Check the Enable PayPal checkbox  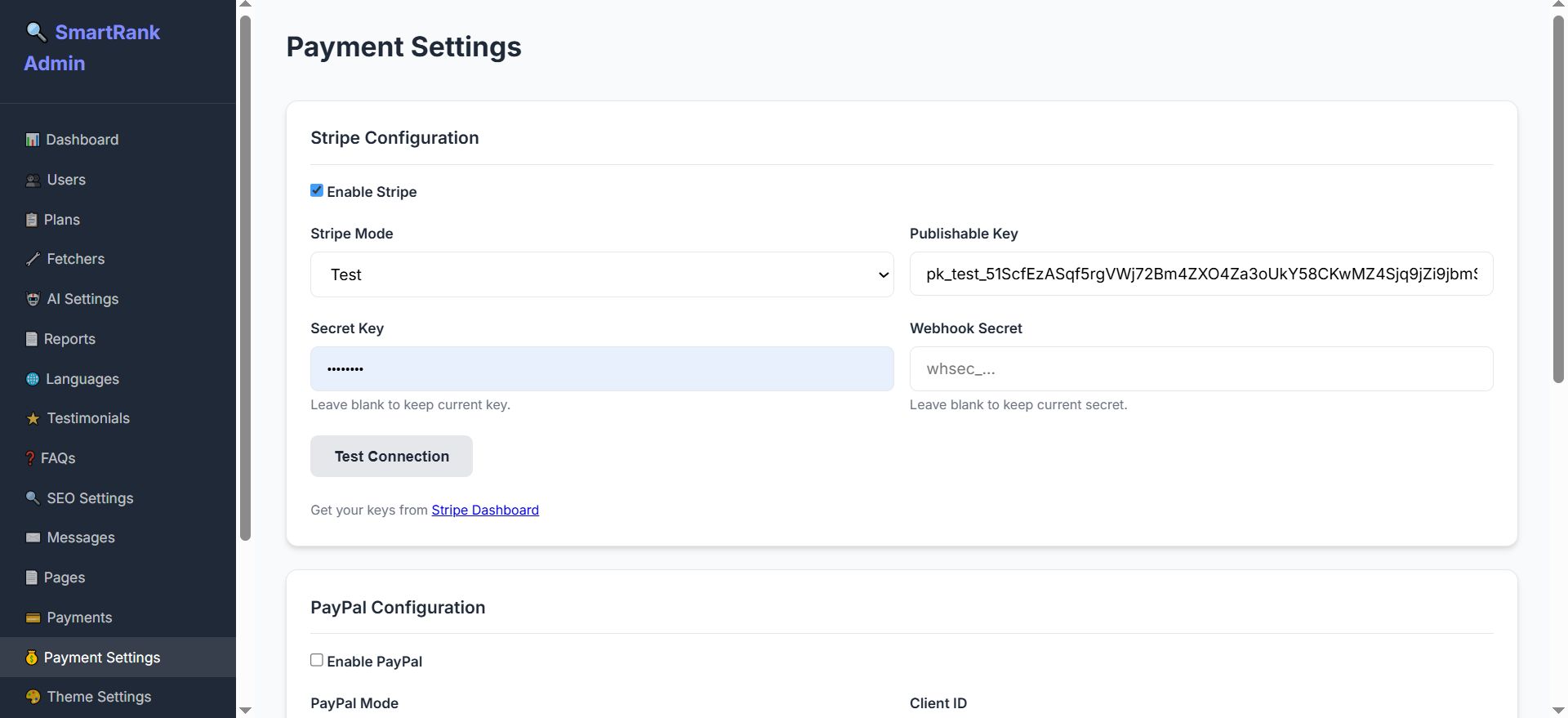(317, 660)
